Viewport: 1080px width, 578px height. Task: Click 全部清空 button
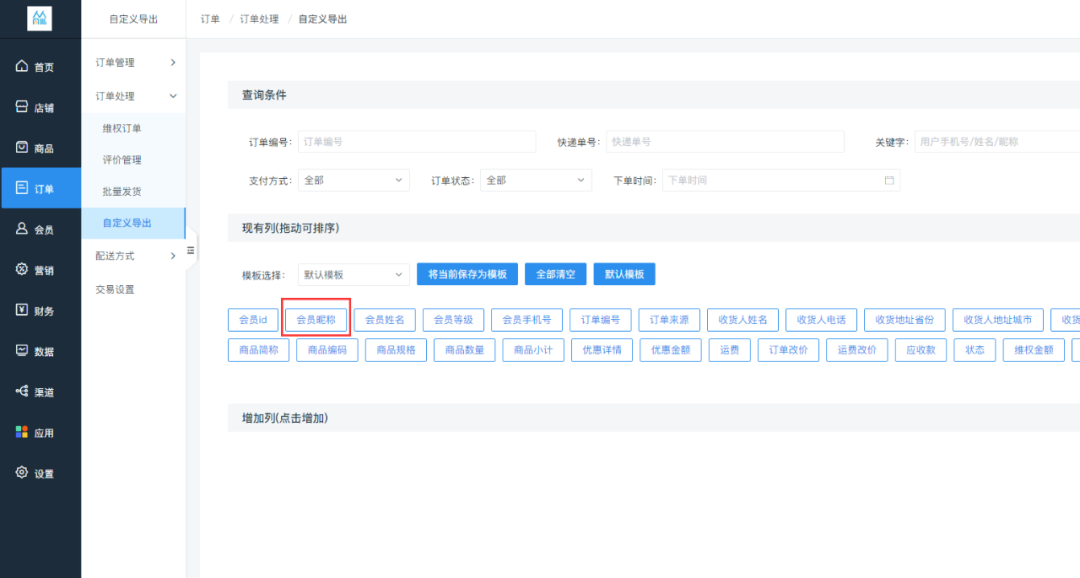[555, 274]
